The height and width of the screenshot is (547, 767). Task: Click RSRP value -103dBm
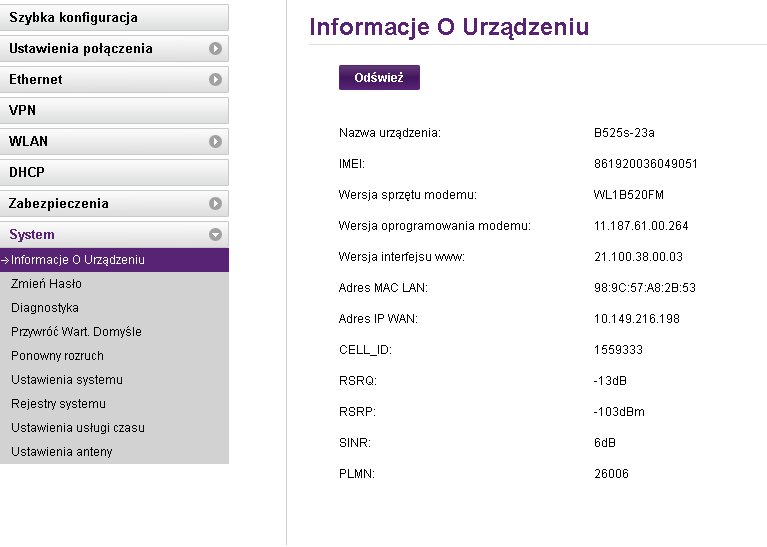click(x=619, y=412)
